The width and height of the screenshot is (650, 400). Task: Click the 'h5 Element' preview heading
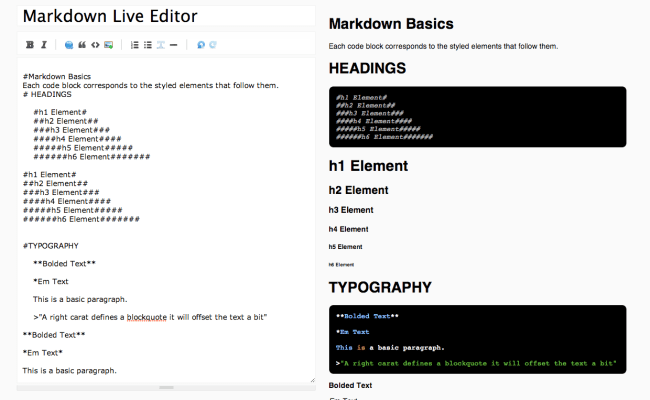(345, 247)
